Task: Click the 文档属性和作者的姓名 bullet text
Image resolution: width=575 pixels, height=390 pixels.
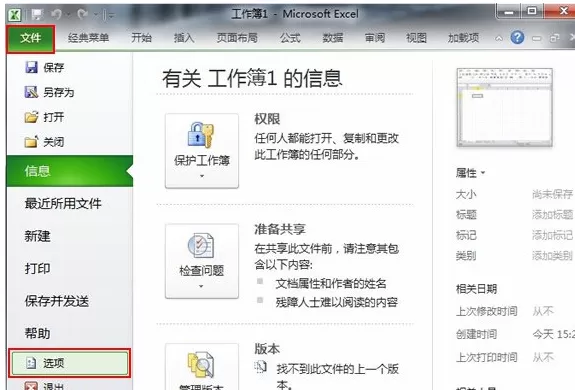Action: coord(331,283)
